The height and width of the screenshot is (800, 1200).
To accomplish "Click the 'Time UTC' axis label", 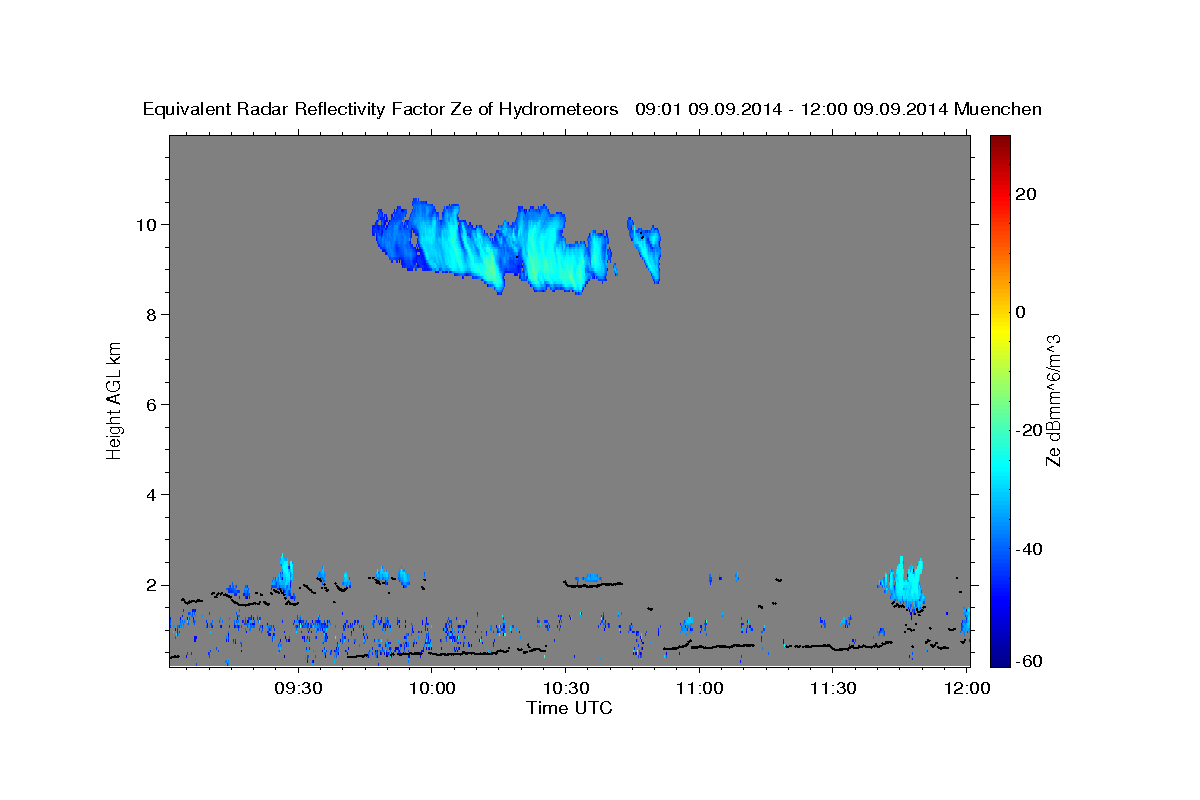I will pyautogui.click(x=569, y=708).
